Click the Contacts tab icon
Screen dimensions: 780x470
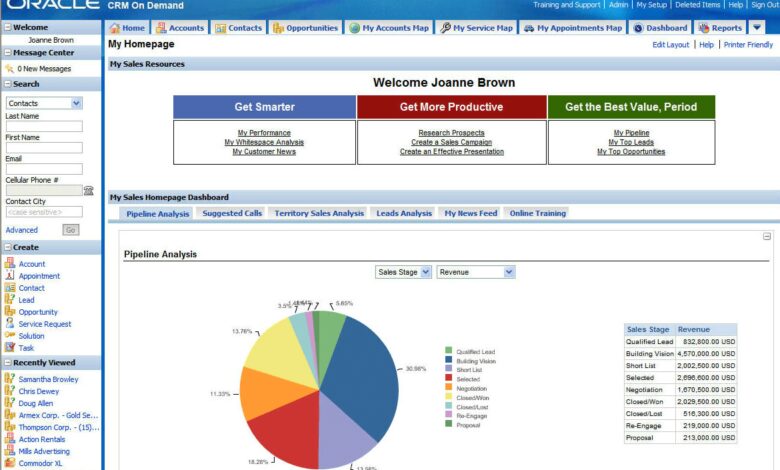pos(220,28)
